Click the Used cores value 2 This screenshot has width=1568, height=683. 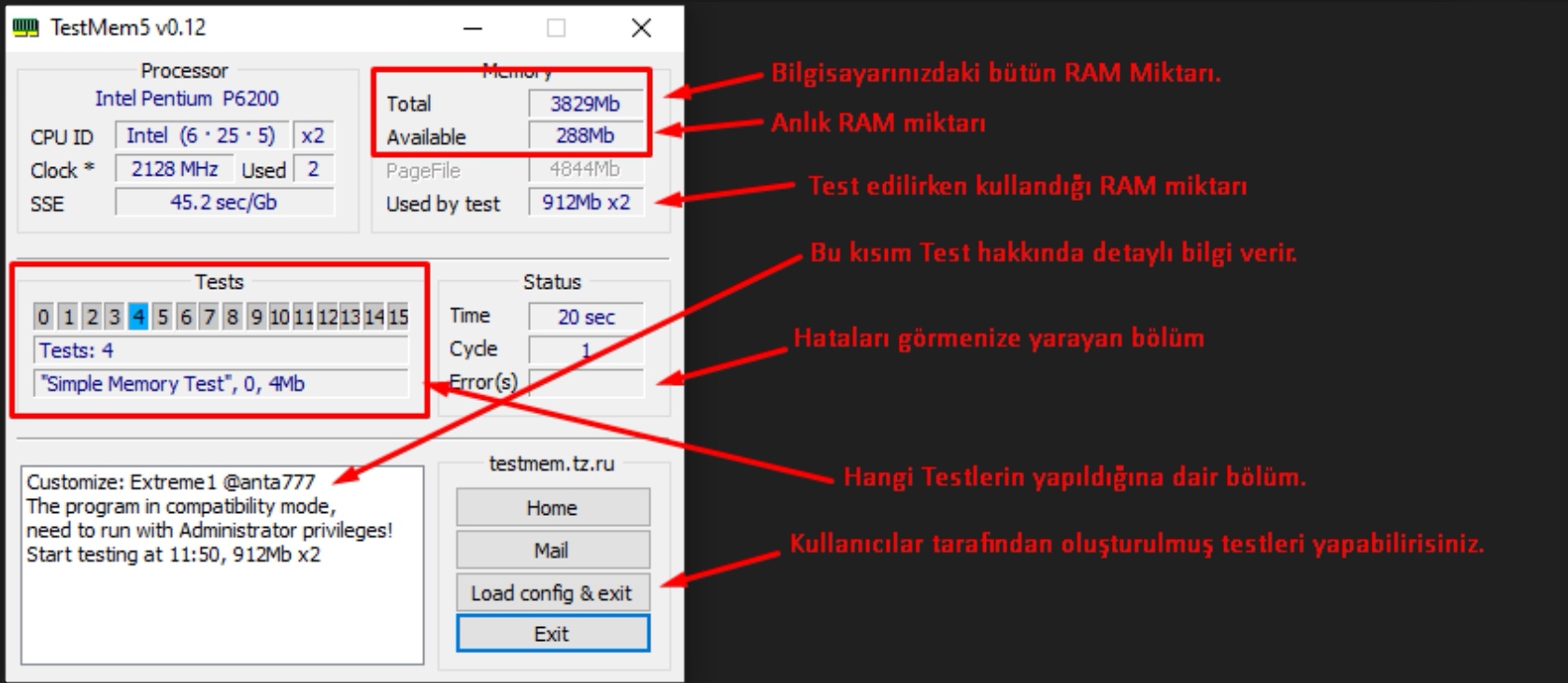313,169
